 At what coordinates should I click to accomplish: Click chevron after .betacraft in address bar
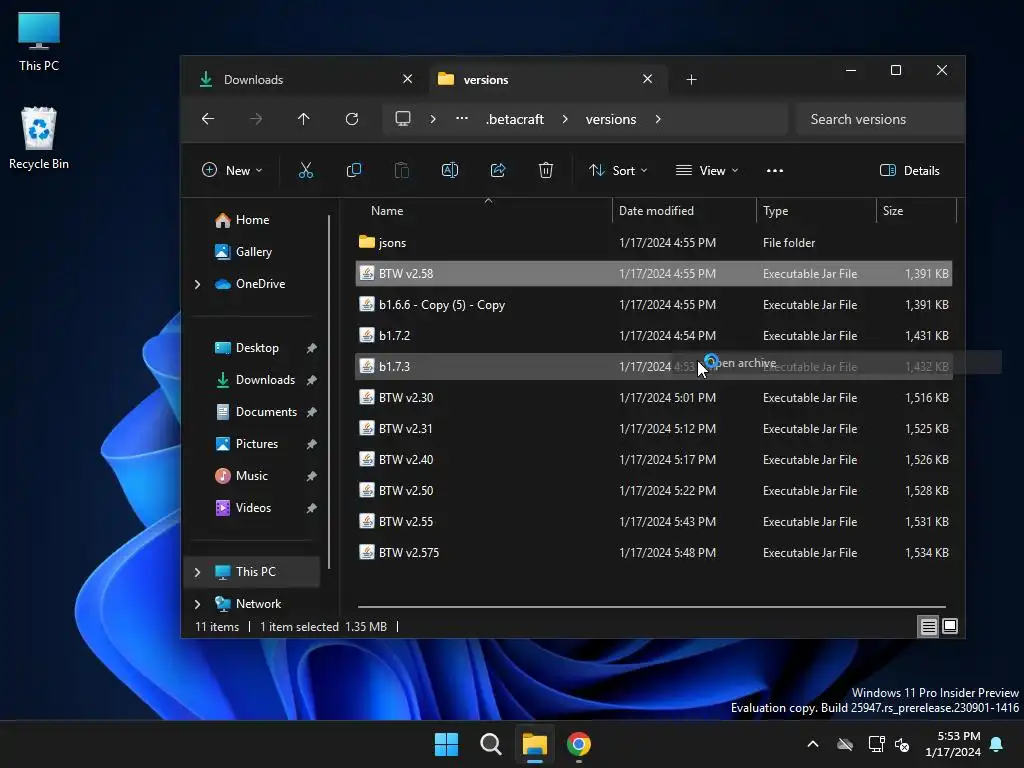565,119
